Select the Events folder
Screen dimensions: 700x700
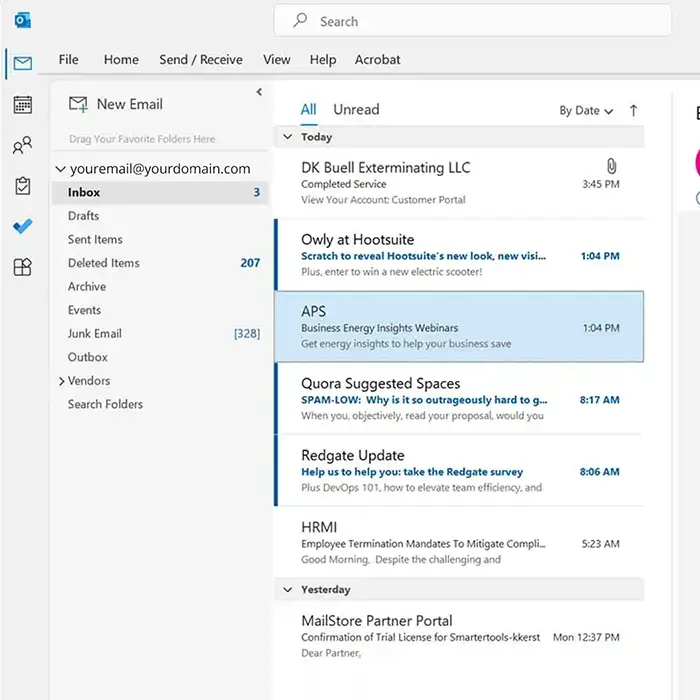pos(160,310)
